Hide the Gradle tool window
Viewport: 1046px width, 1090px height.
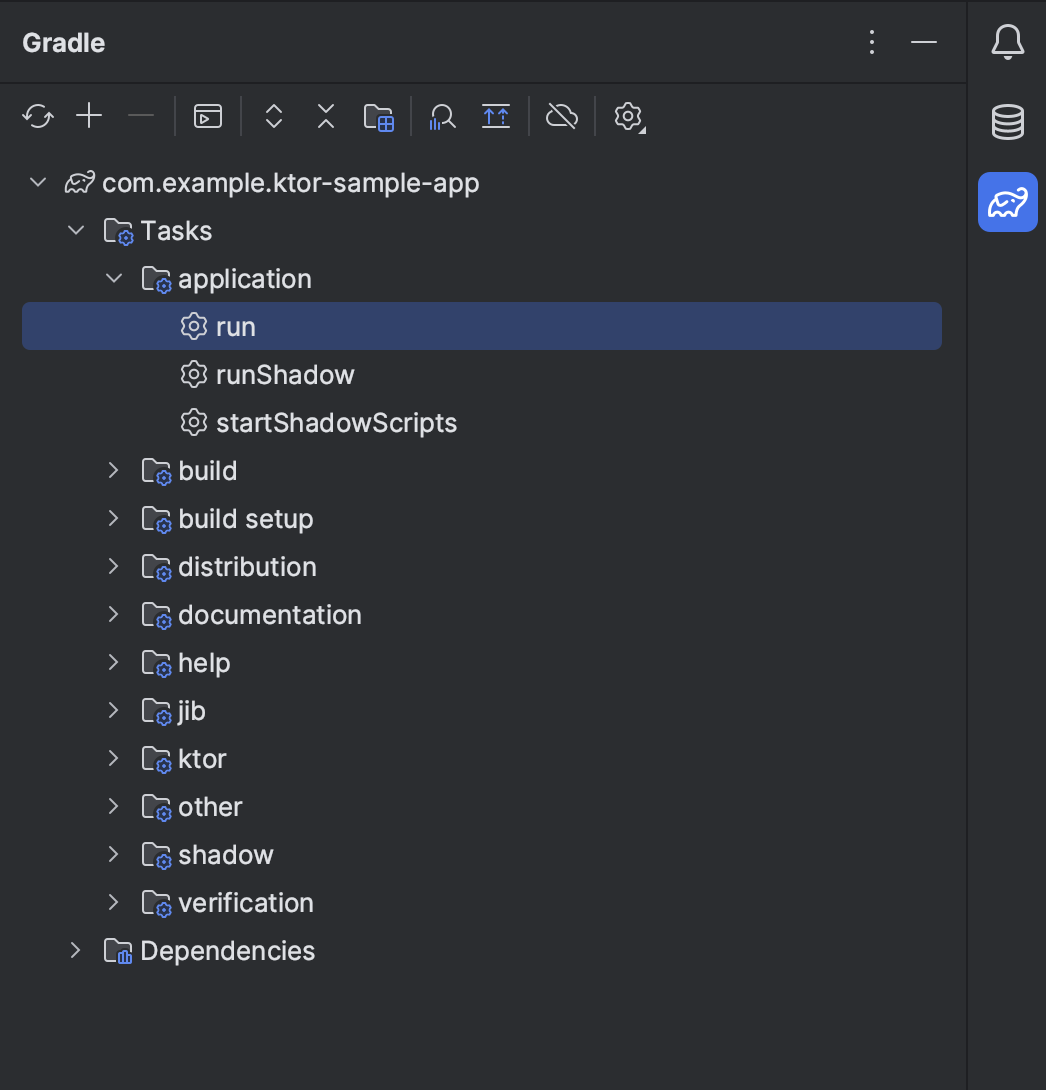(924, 42)
